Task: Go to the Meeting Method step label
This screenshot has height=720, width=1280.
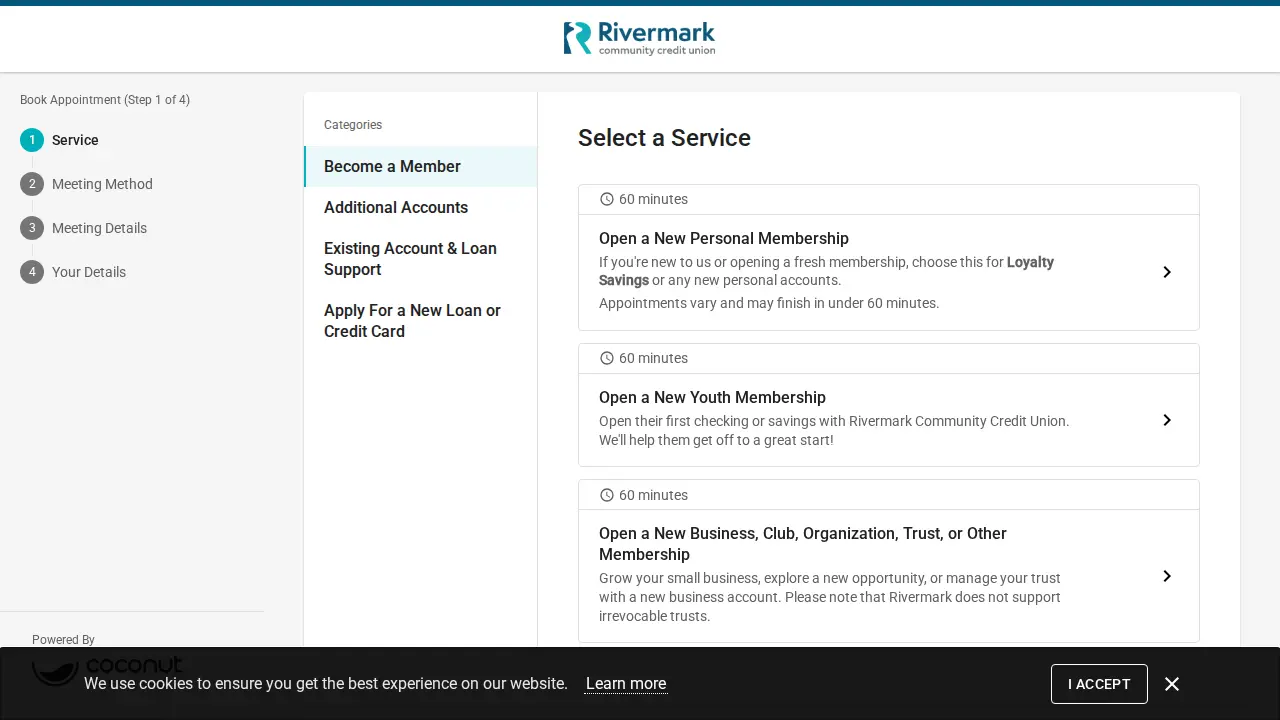Action: click(x=102, y=184)
